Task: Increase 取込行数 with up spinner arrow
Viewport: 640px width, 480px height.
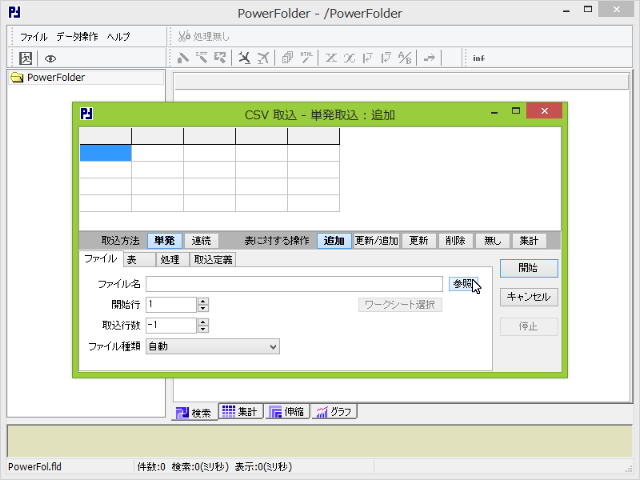Action: tap(203, 322)
